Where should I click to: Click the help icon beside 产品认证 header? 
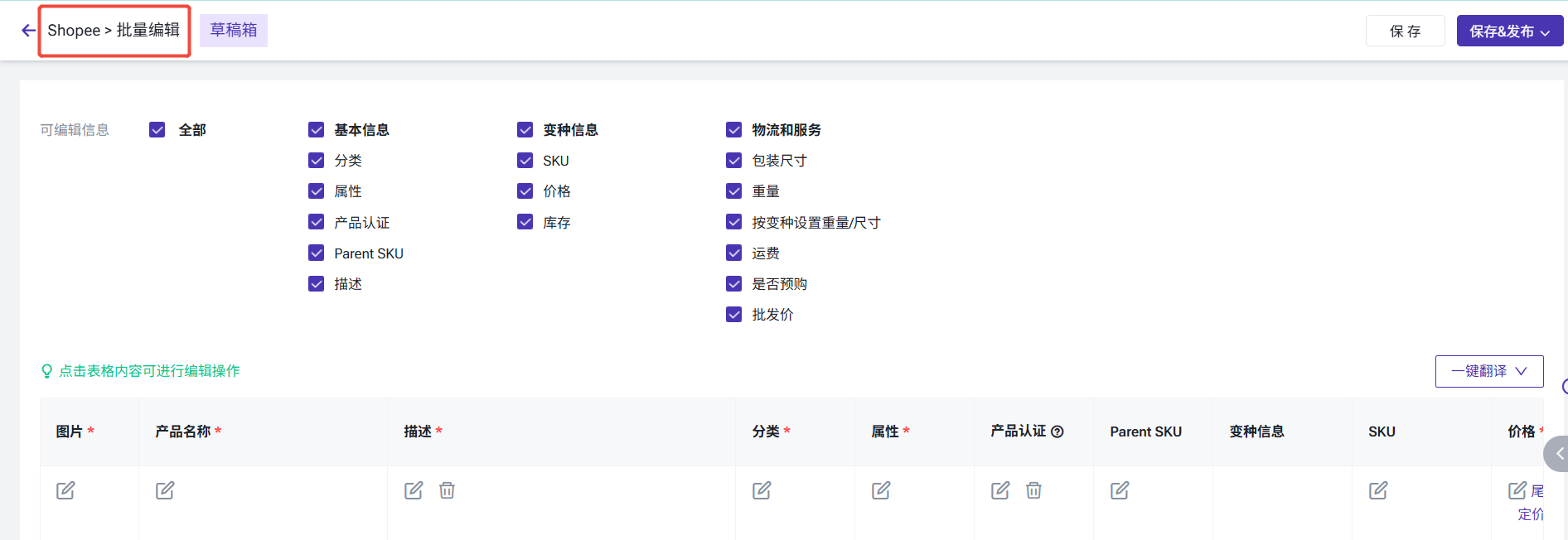tap(1057, 432)
